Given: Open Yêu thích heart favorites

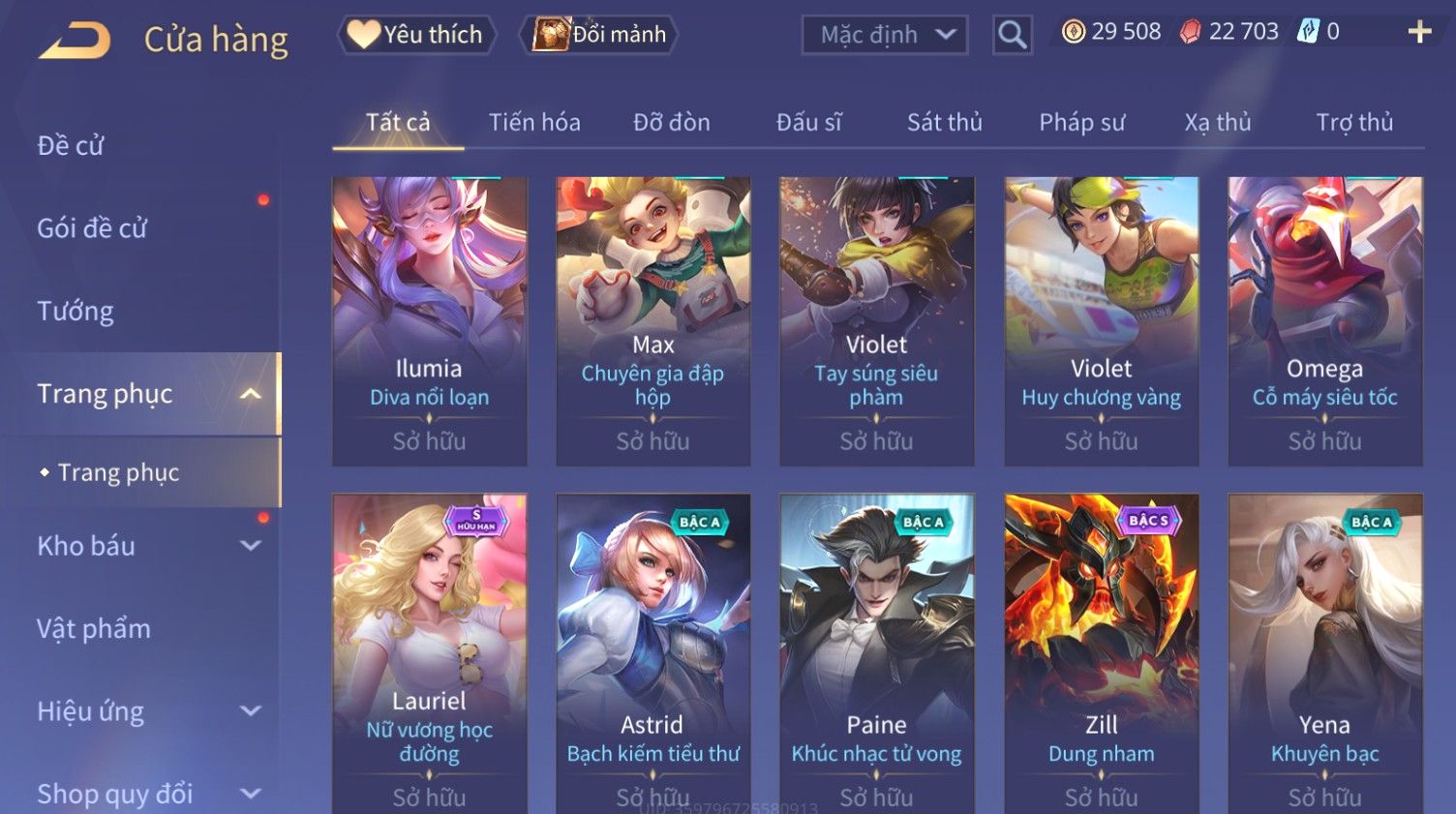Looking at the screenshot, I should point(416,35).
